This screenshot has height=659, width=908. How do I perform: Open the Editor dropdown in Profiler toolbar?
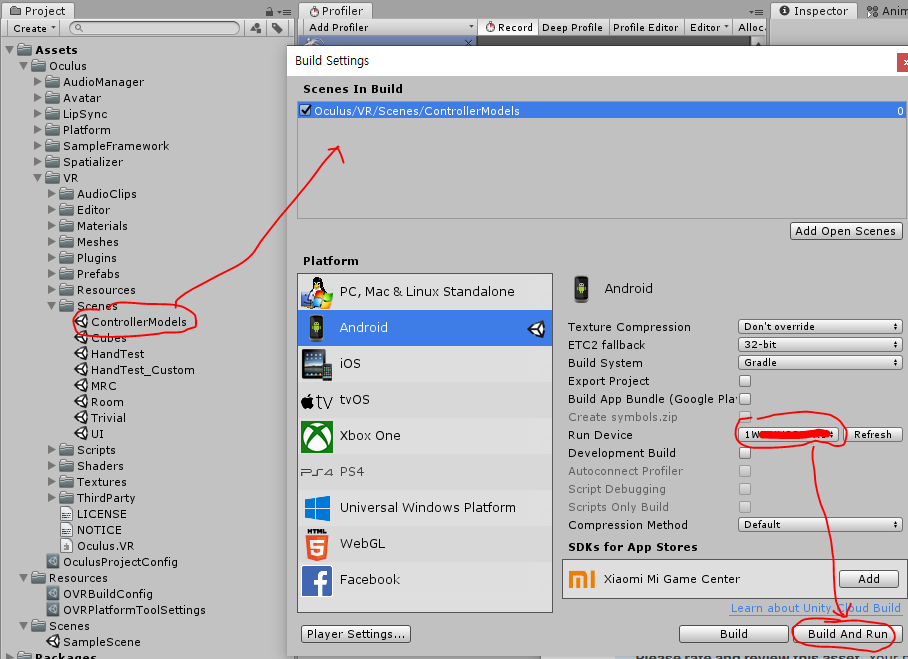pyautogui.click(x=708, y=27)
